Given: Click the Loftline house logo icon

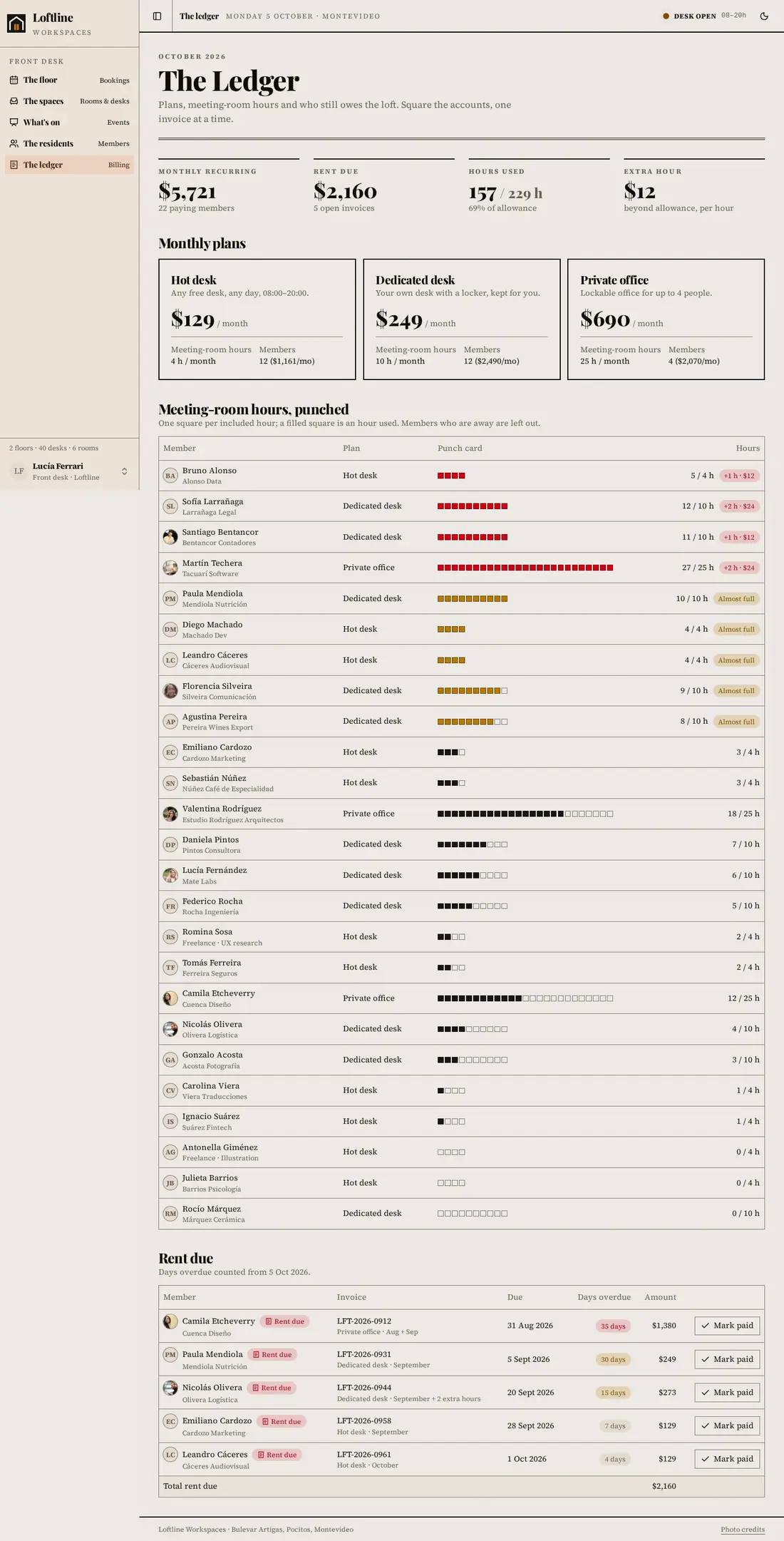Looking at the screenshot, I should pos(16,24).
